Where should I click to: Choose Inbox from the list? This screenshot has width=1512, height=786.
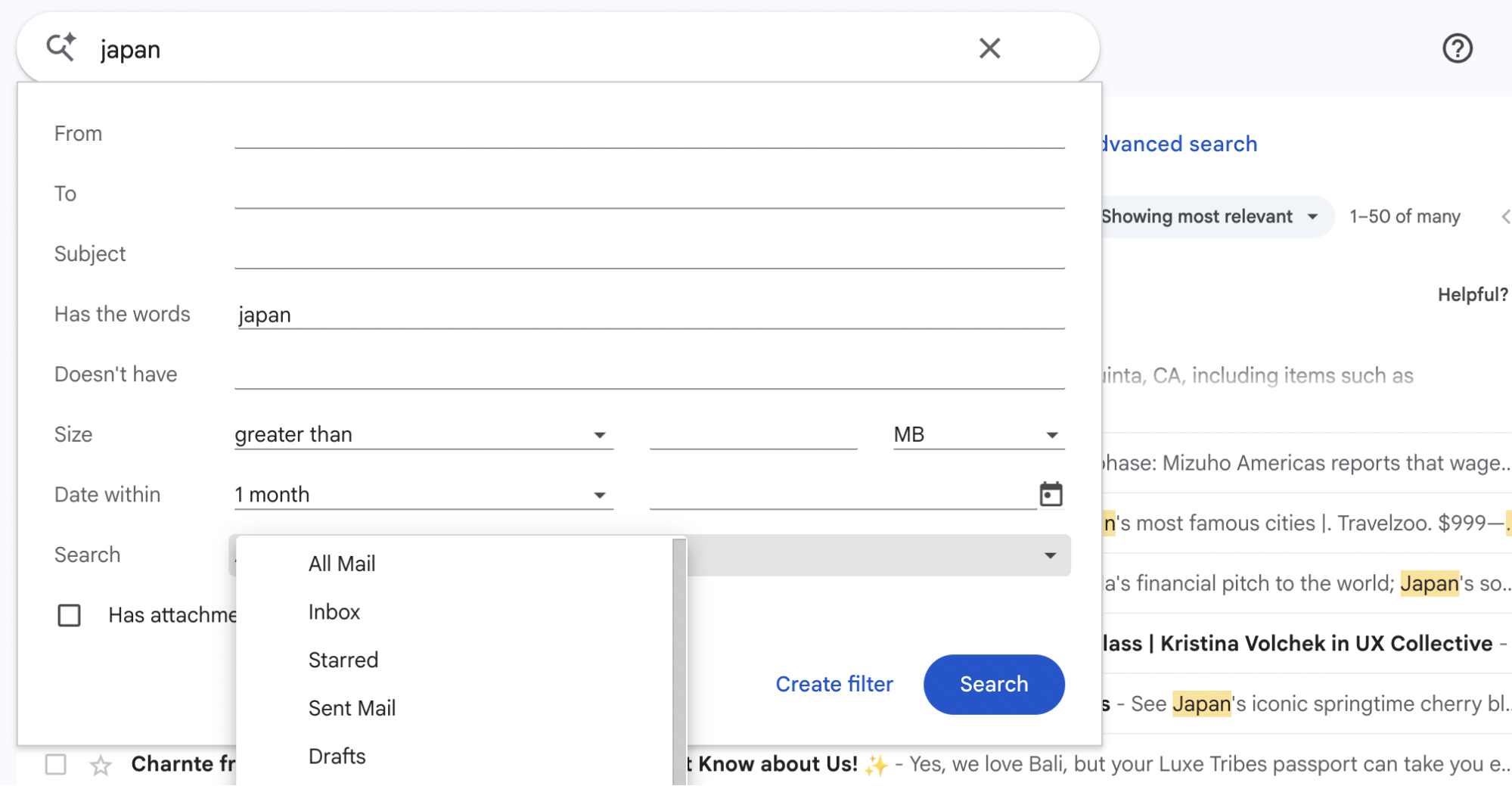(x=334, y=612)
